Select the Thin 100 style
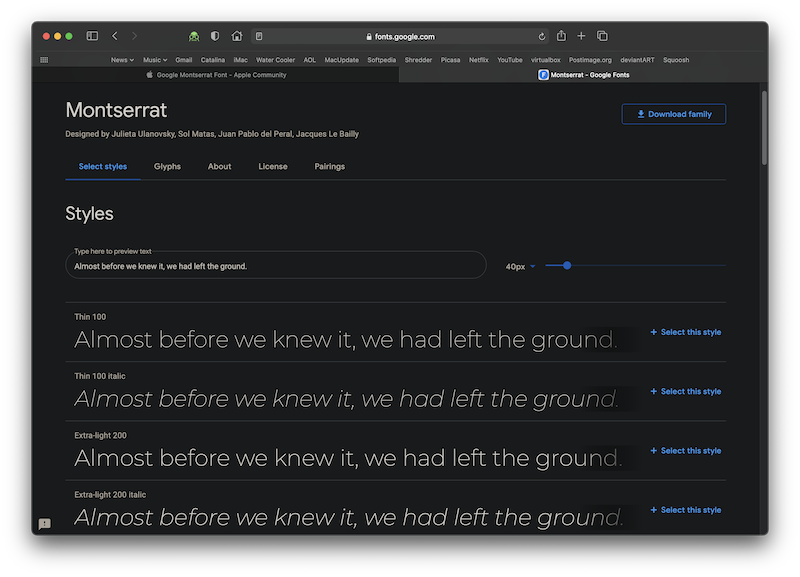Image resolution: width=800 pixels, height=577 pixels. point(686,331)
